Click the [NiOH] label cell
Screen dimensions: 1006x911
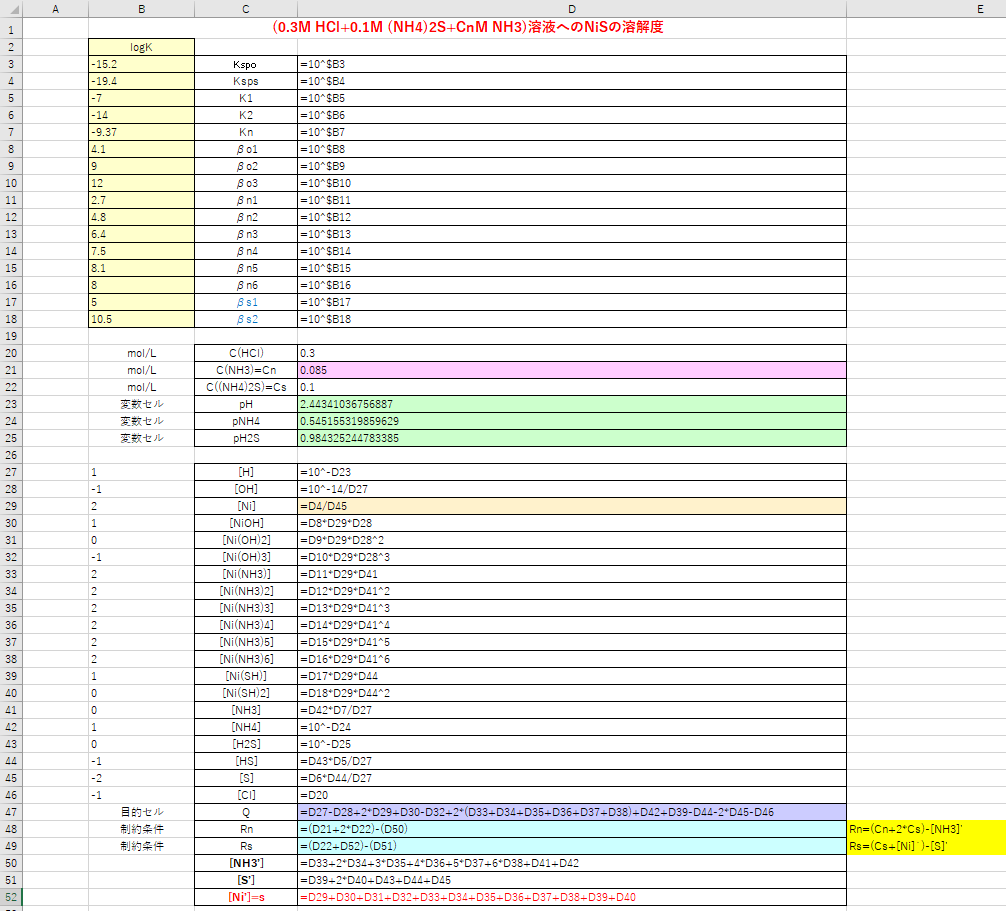coord(246,523)
